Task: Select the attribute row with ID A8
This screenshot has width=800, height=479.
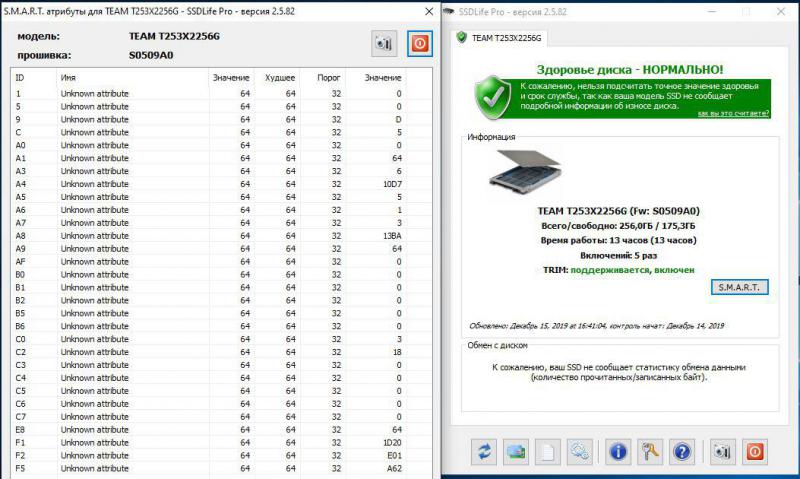Action: [200, 236]
